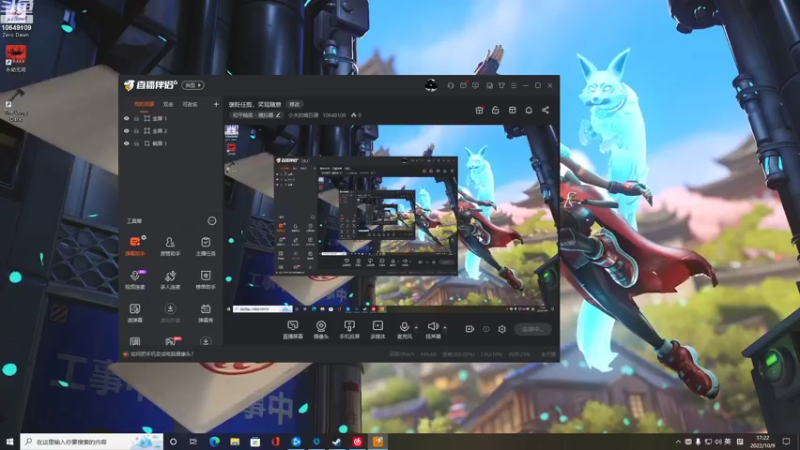Select the 全屏 2 source row

click(172, 131)
